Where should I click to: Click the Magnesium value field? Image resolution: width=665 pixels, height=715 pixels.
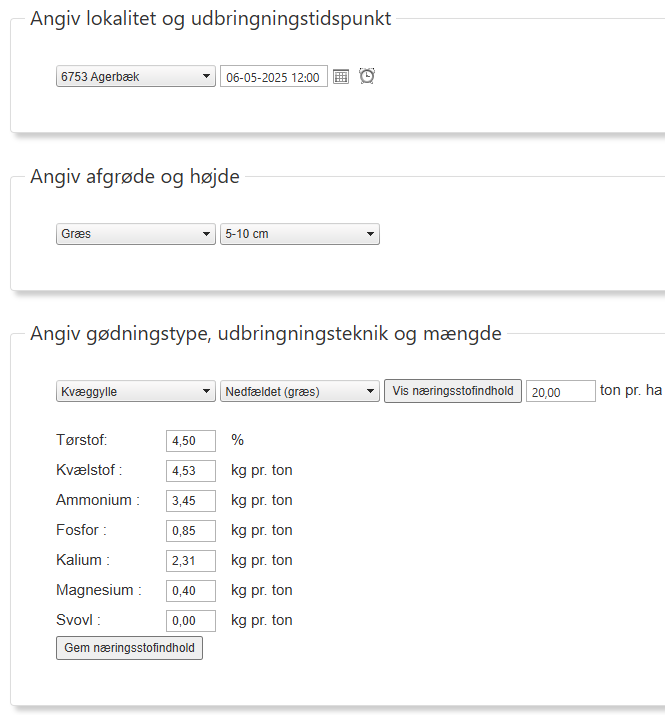point(190,591)
